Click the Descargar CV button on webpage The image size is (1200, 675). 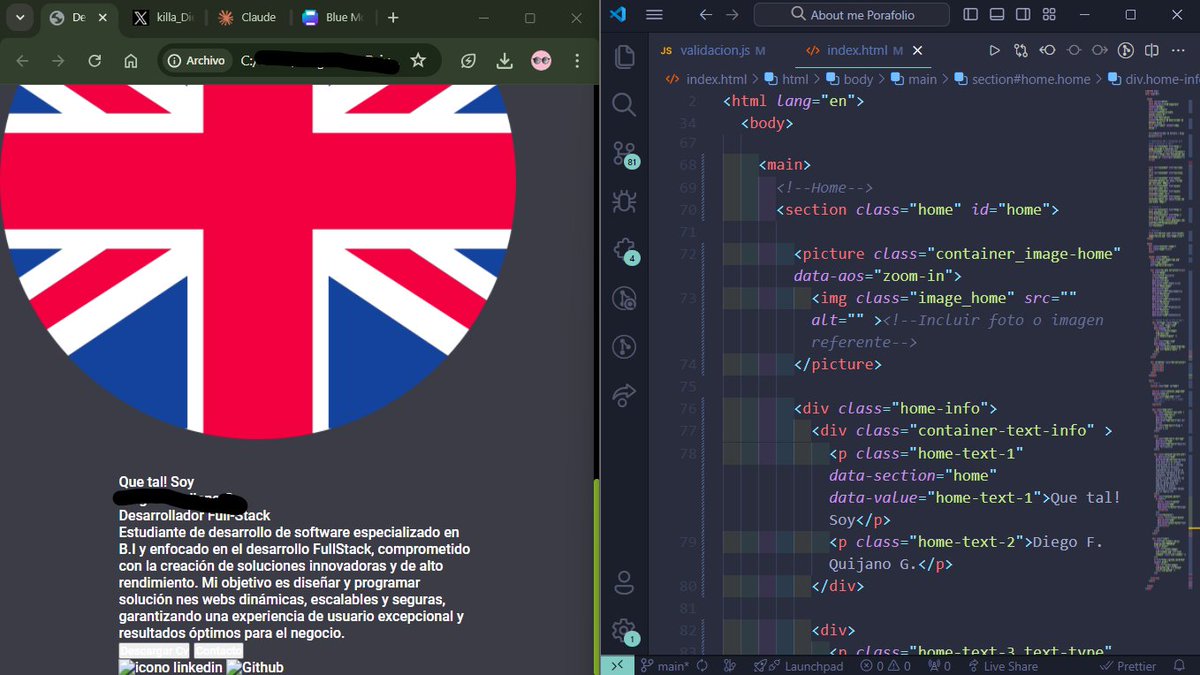click(x=154, y=651)
